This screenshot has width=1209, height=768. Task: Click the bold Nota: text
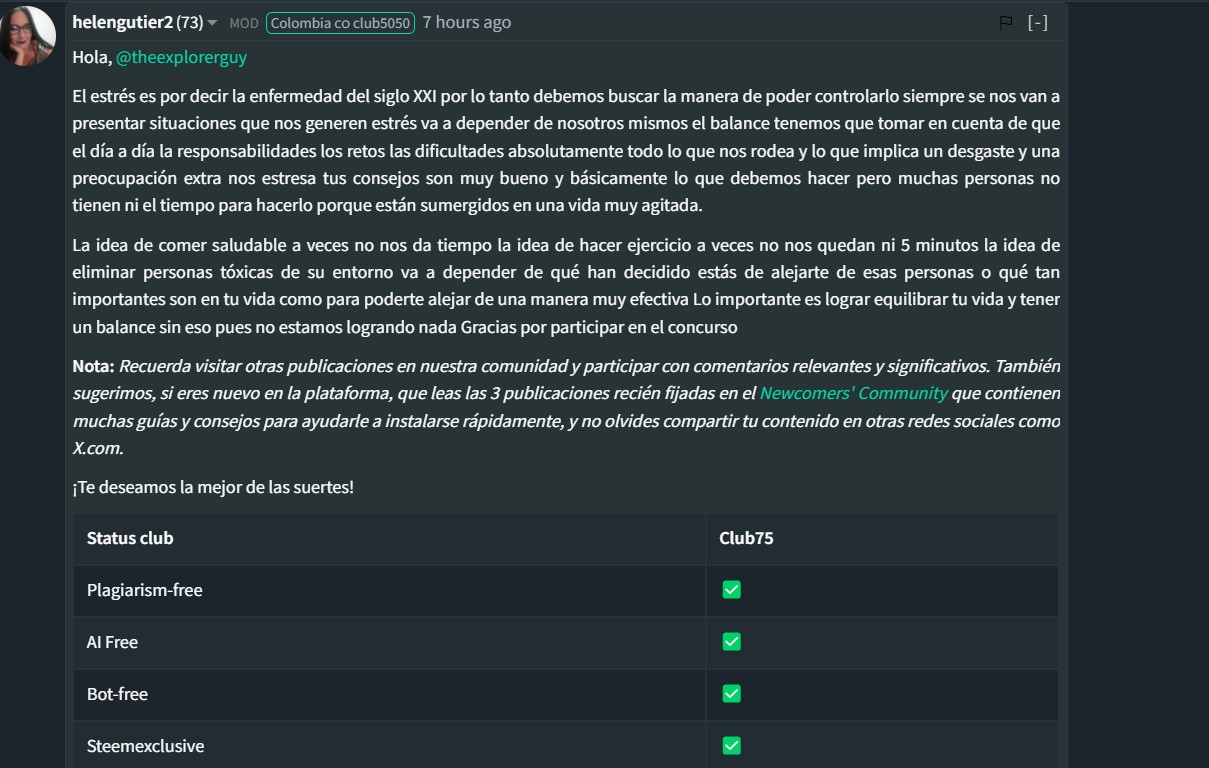(x=94, y=366)
